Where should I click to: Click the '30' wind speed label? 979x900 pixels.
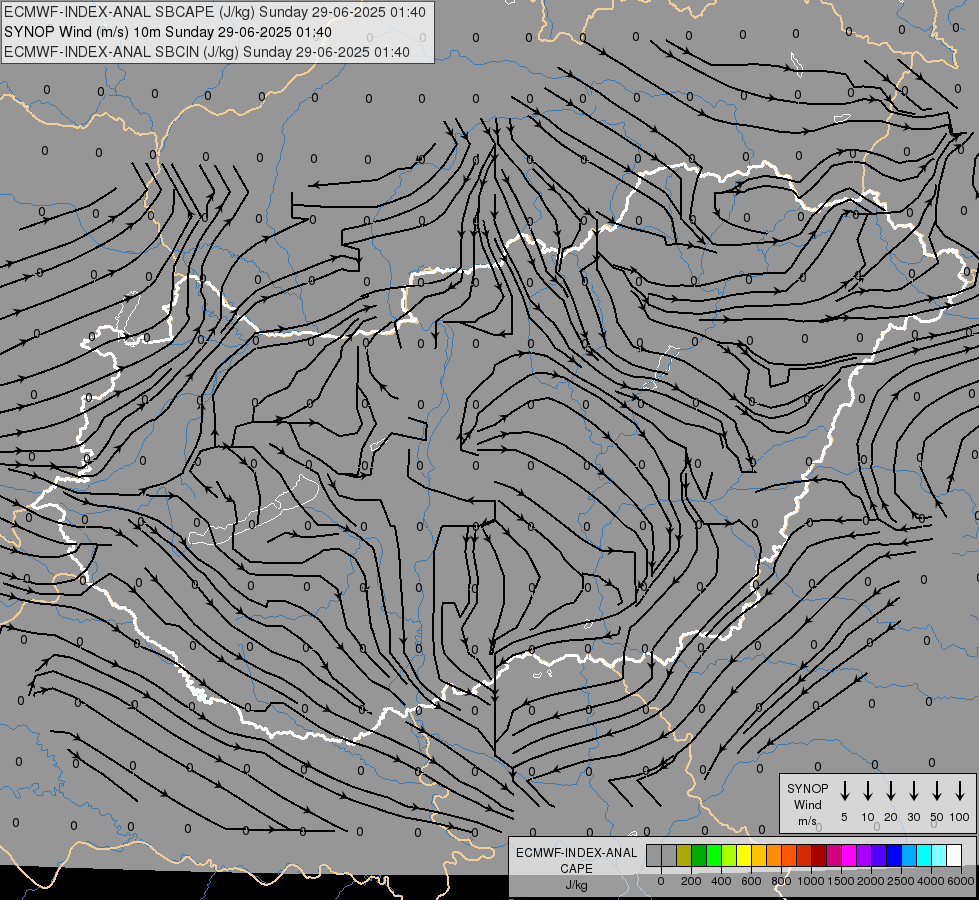(913, 817)
